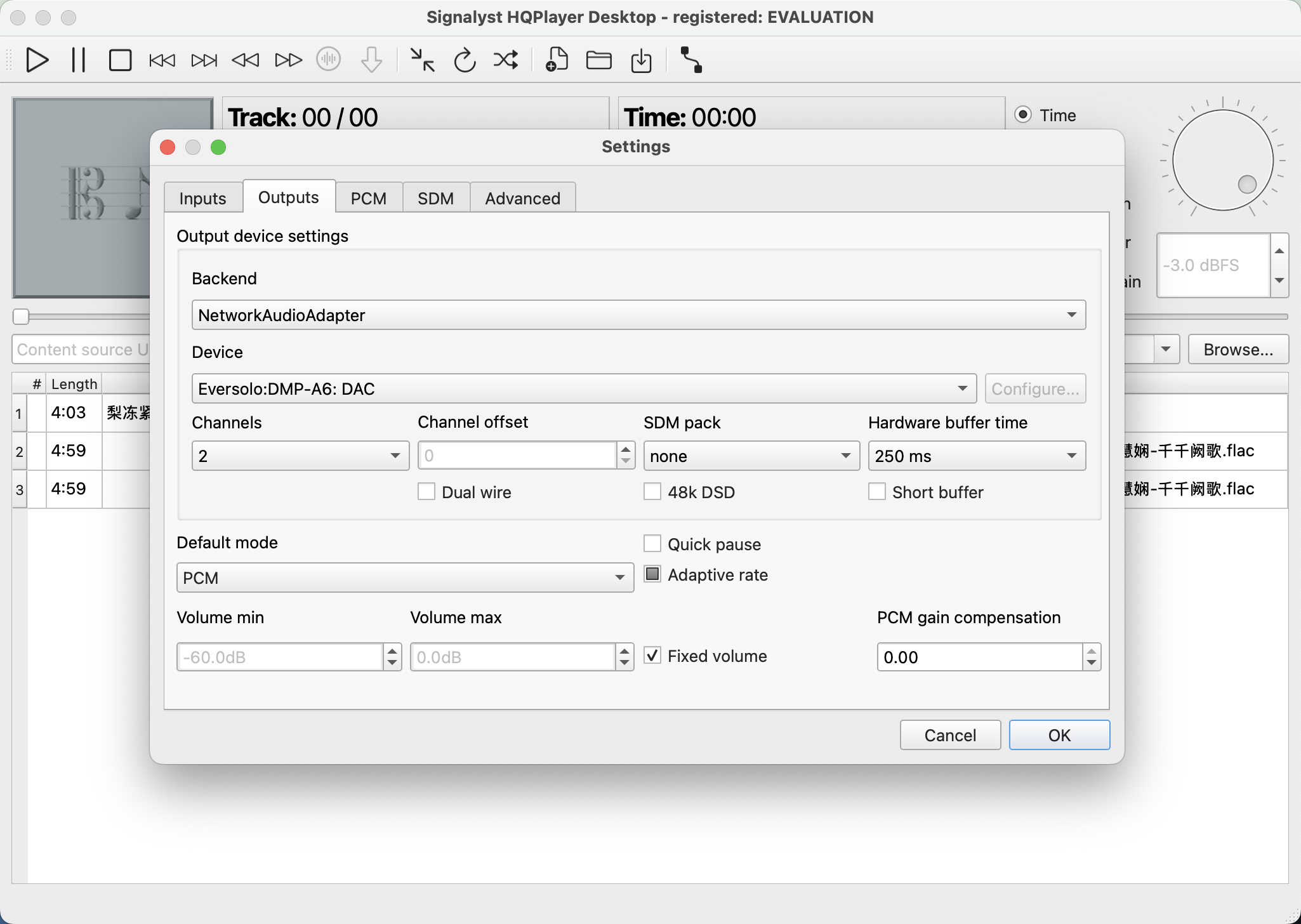
Task: Skip to next track icon
Action: coord(204,60)
